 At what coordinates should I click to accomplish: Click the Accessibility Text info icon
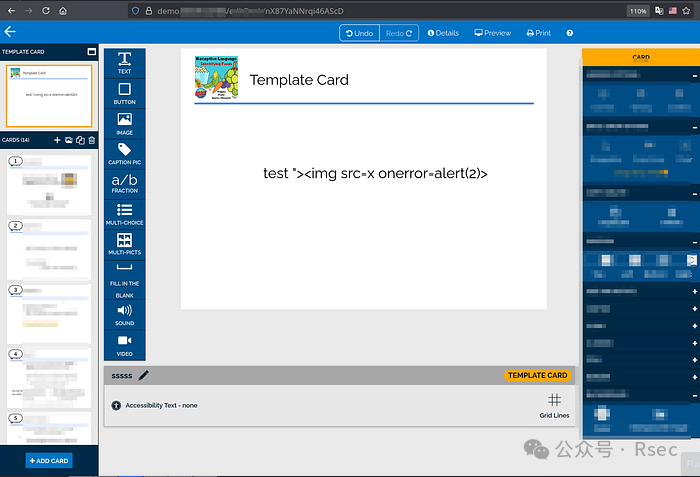tap(116, 406)
